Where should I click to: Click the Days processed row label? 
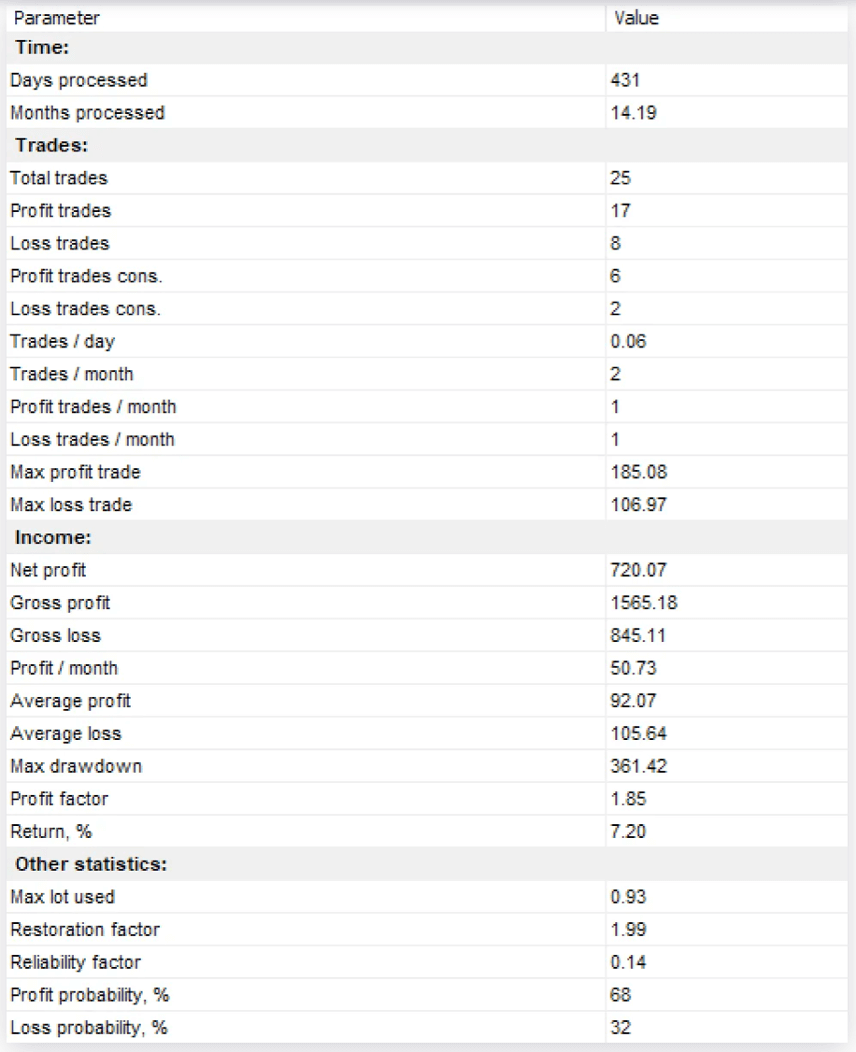click(x=78, y=80)
